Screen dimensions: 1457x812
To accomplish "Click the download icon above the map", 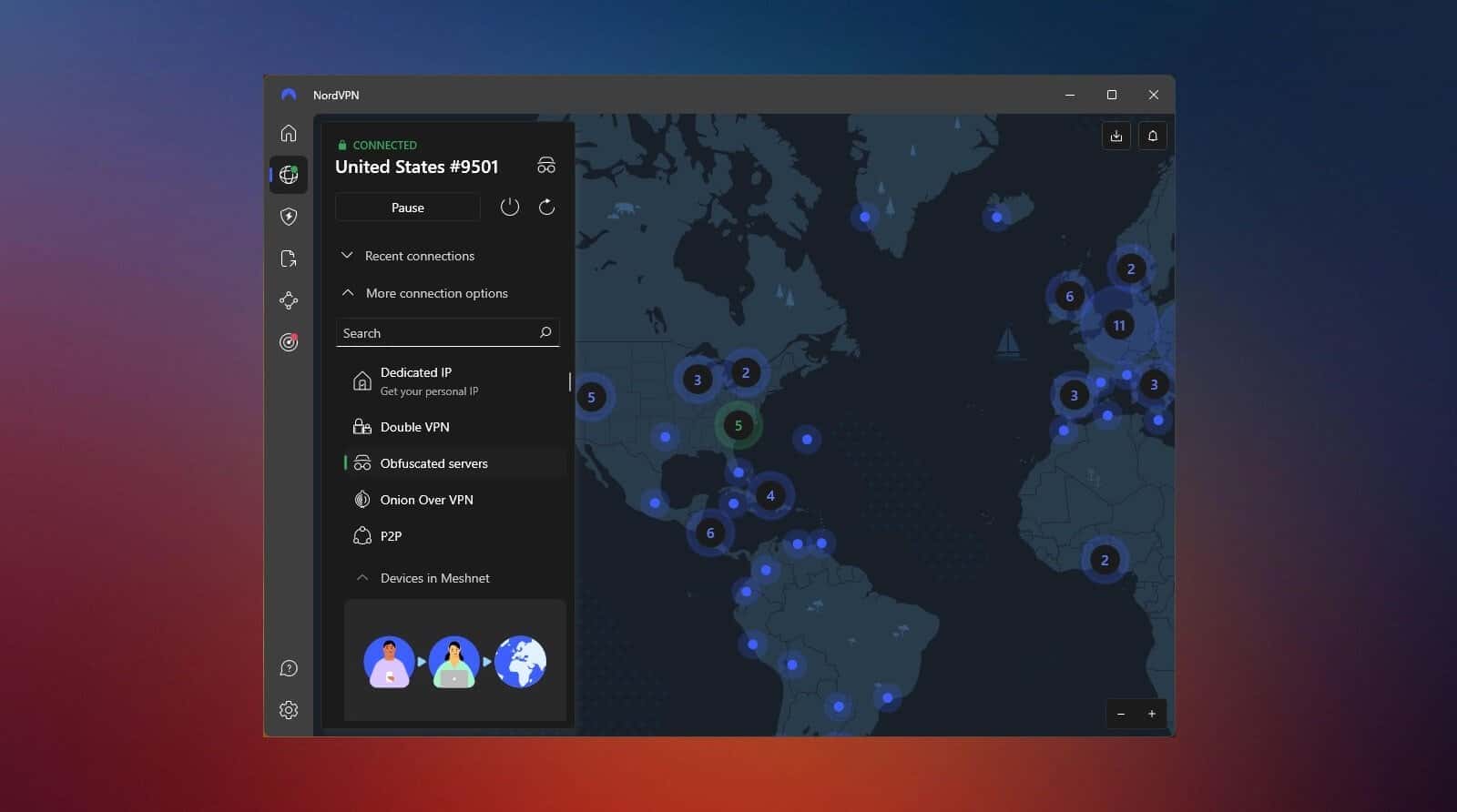I will click(1116, 136).
